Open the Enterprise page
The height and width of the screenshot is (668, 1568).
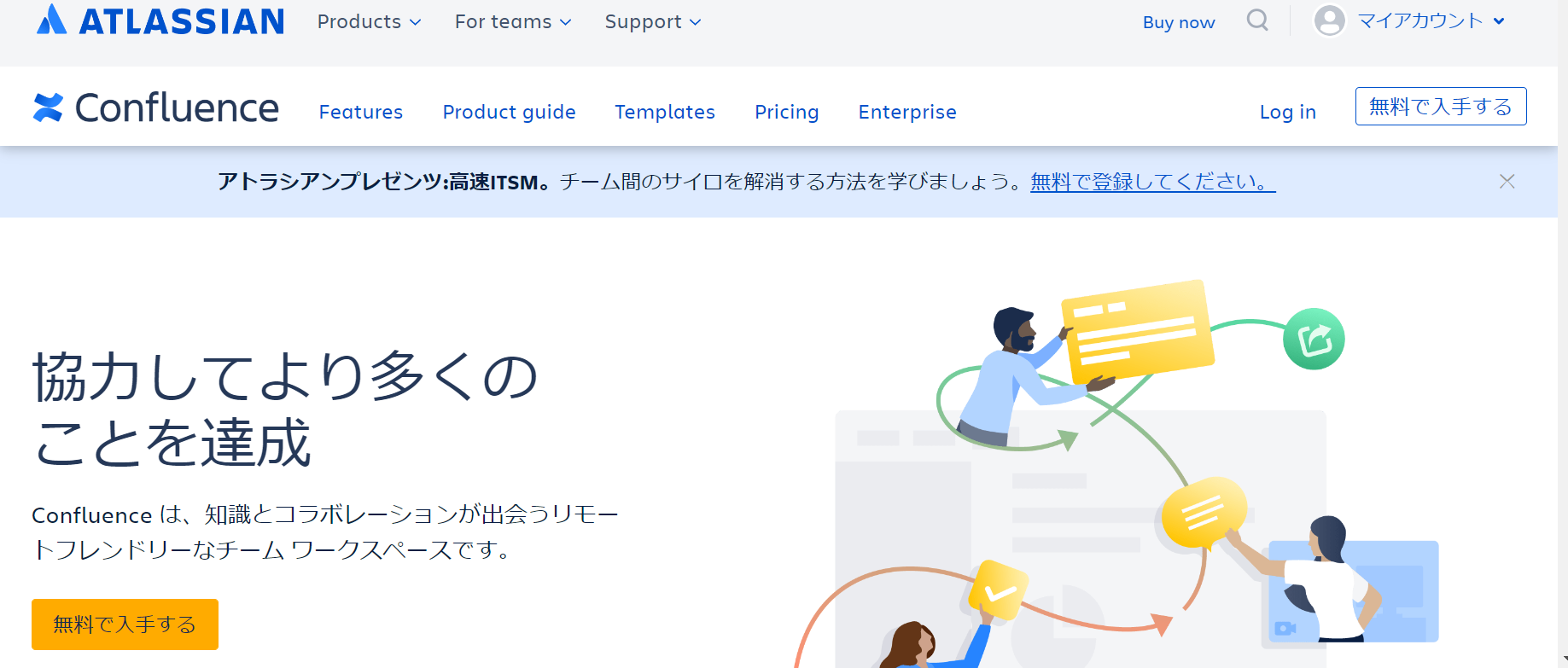click(907, 112)
